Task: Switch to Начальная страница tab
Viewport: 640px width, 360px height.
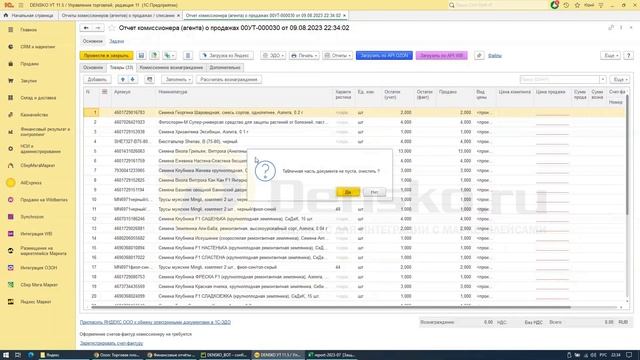Action: click(29, 16)
